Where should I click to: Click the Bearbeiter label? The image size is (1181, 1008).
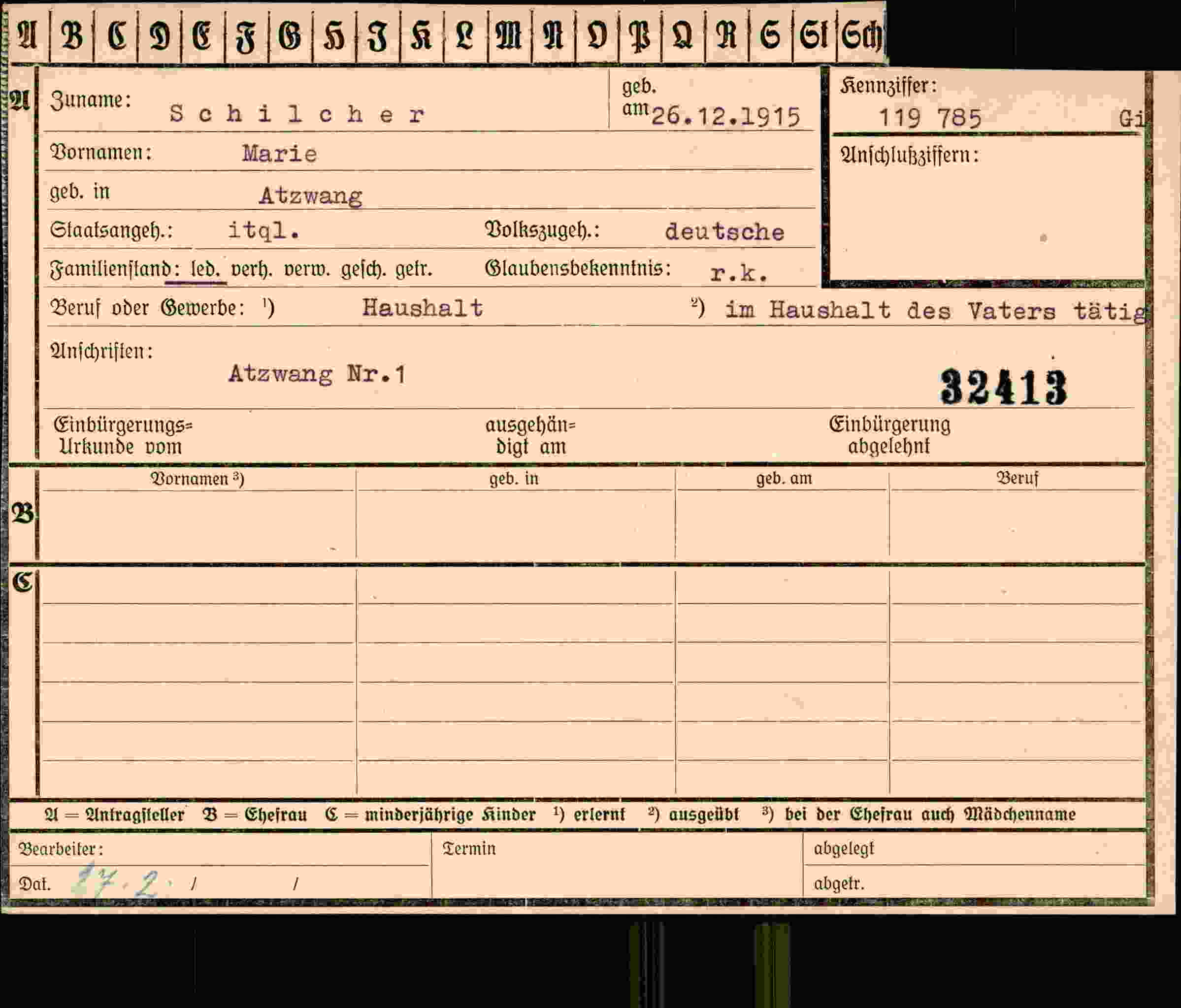(x=61, y=849)
